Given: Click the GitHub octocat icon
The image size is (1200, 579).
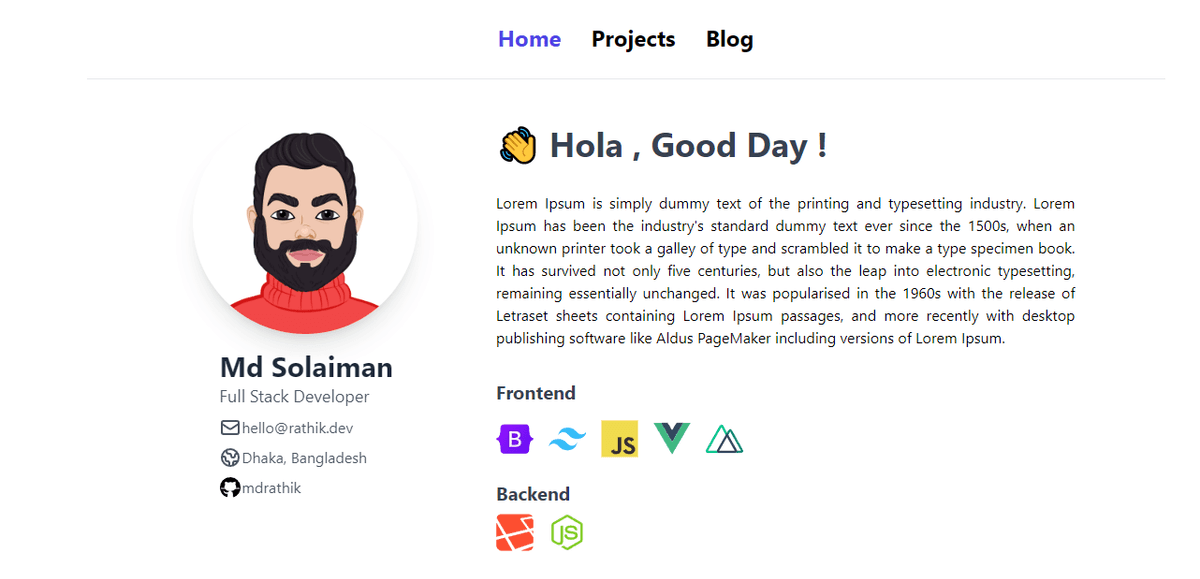Looking at the screenshot, I should (230, 488).
